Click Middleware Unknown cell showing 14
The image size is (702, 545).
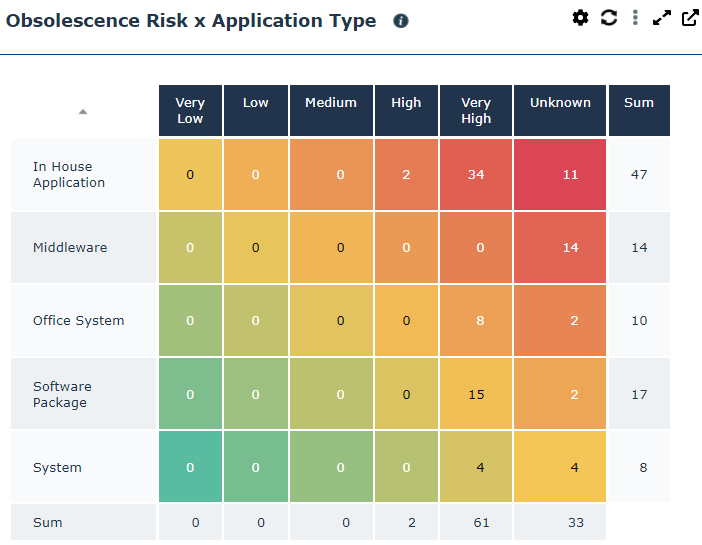tap(570, 248)
